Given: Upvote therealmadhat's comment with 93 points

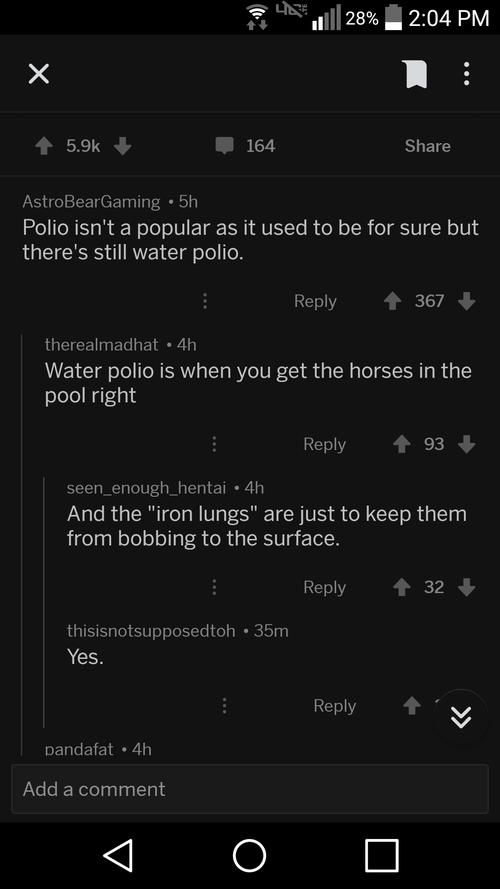Looking at the screenshot, I should [402, 444].
